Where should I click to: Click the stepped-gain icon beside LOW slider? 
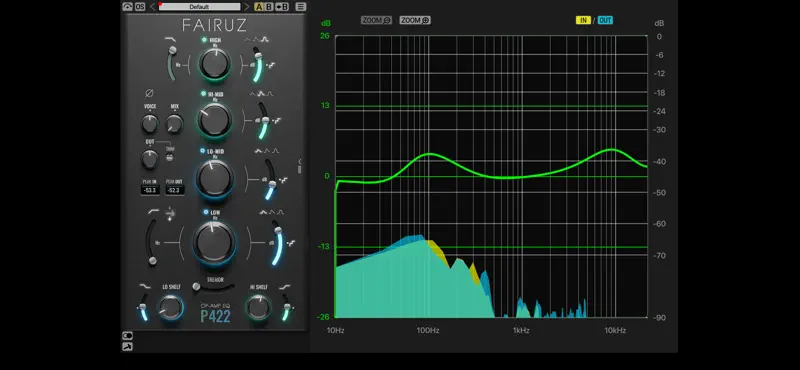point(291,243)
